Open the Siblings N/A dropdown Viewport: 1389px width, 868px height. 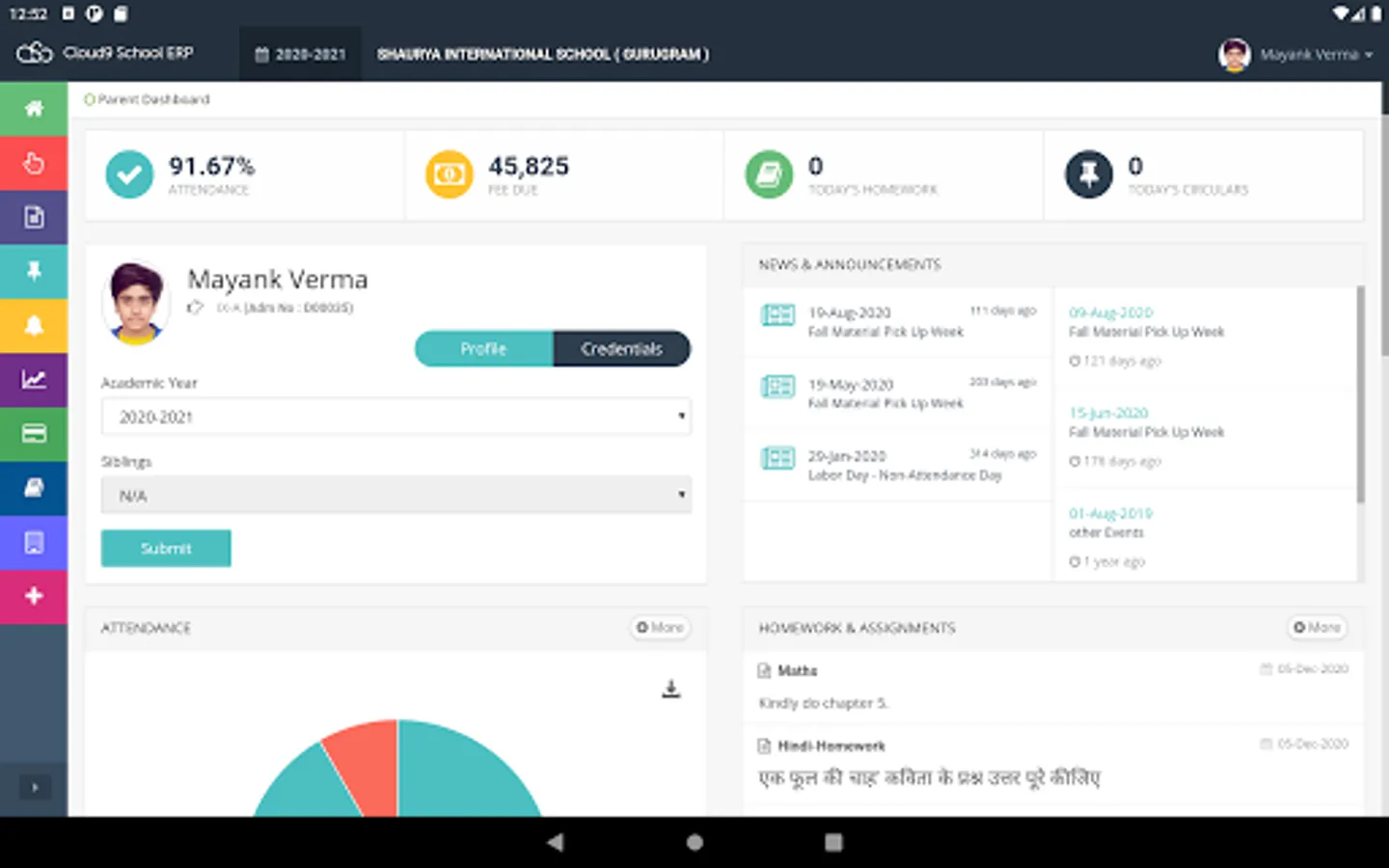pos(395,496)
